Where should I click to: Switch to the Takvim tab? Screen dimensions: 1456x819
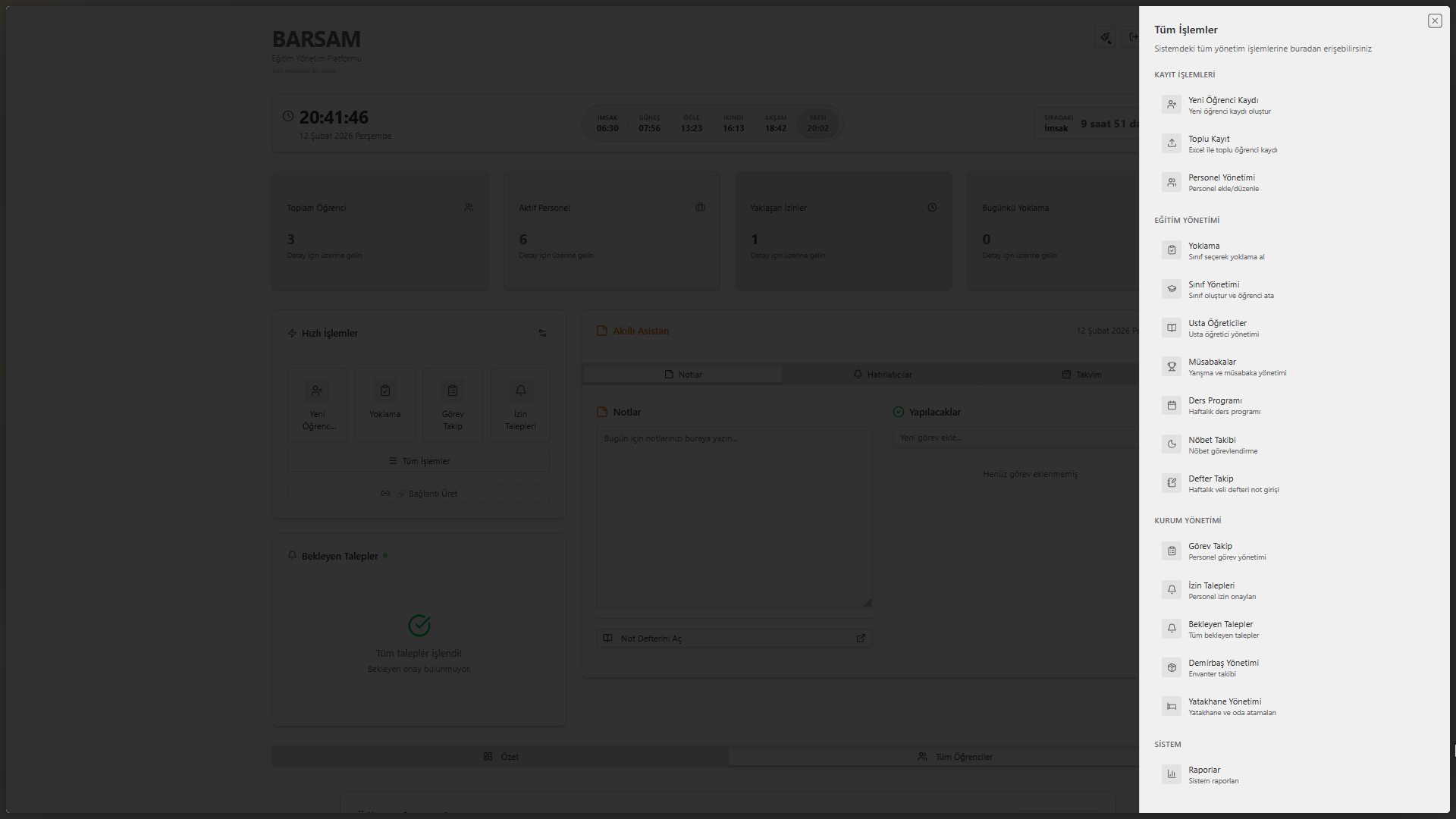[1083, 374]
